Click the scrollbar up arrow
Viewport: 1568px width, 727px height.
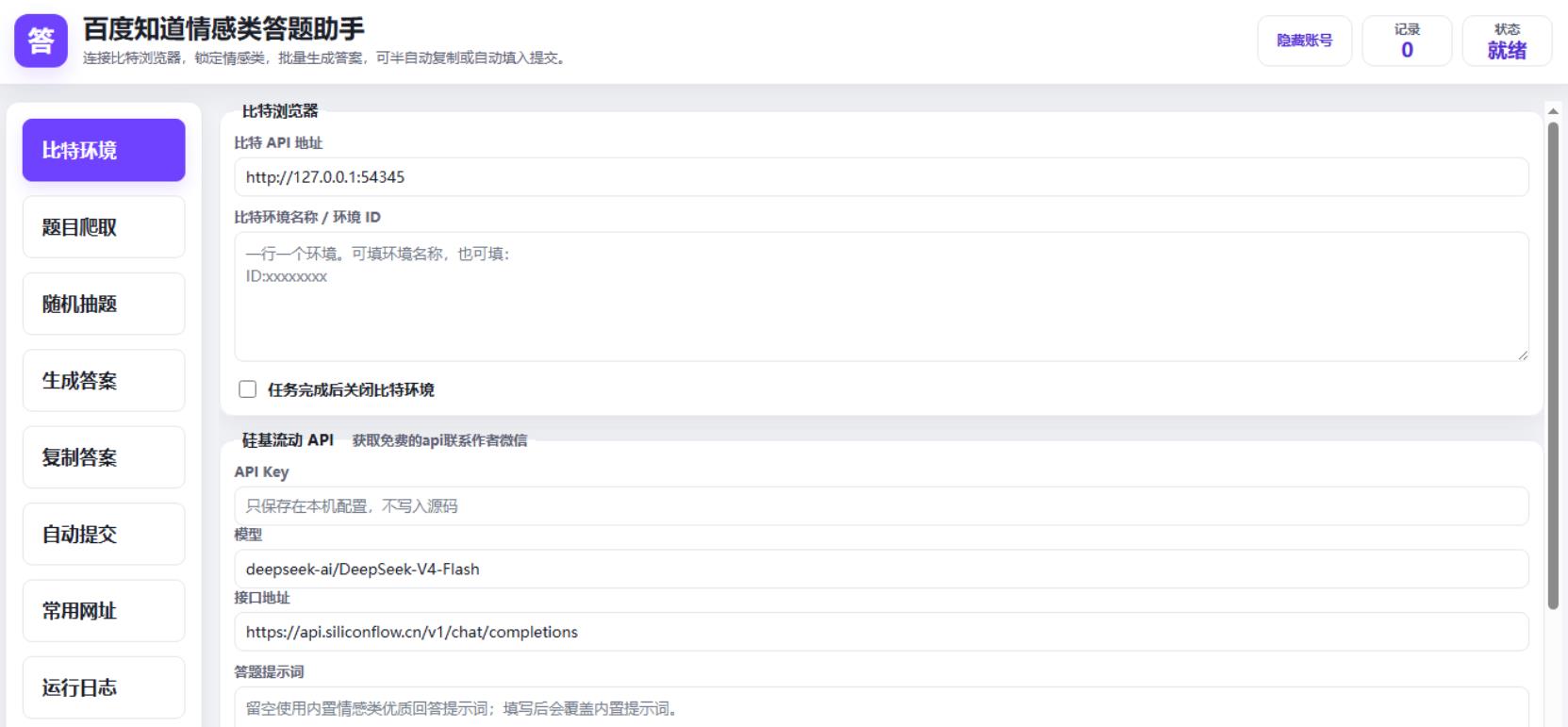pos(1553,111)
